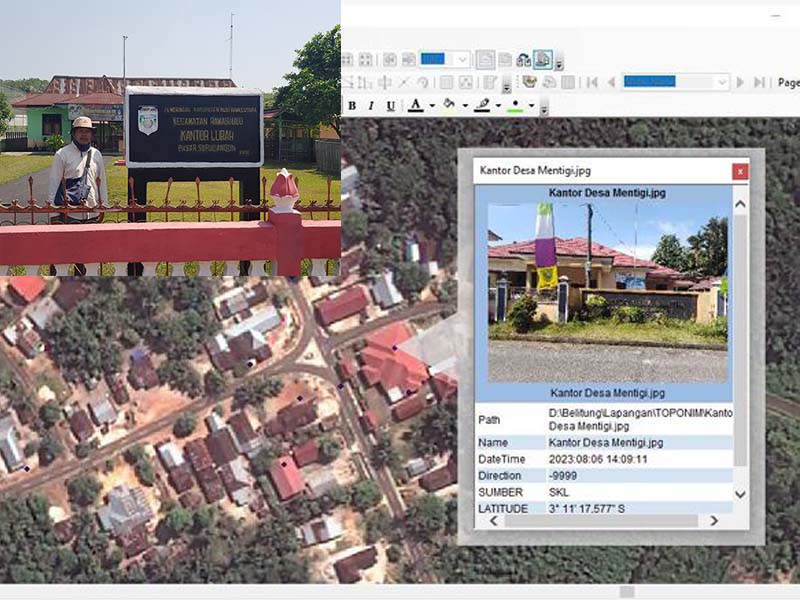This screenshot has width=800, height=600.
Task: Toggle bold text formatting
Action: coord(352,106)
